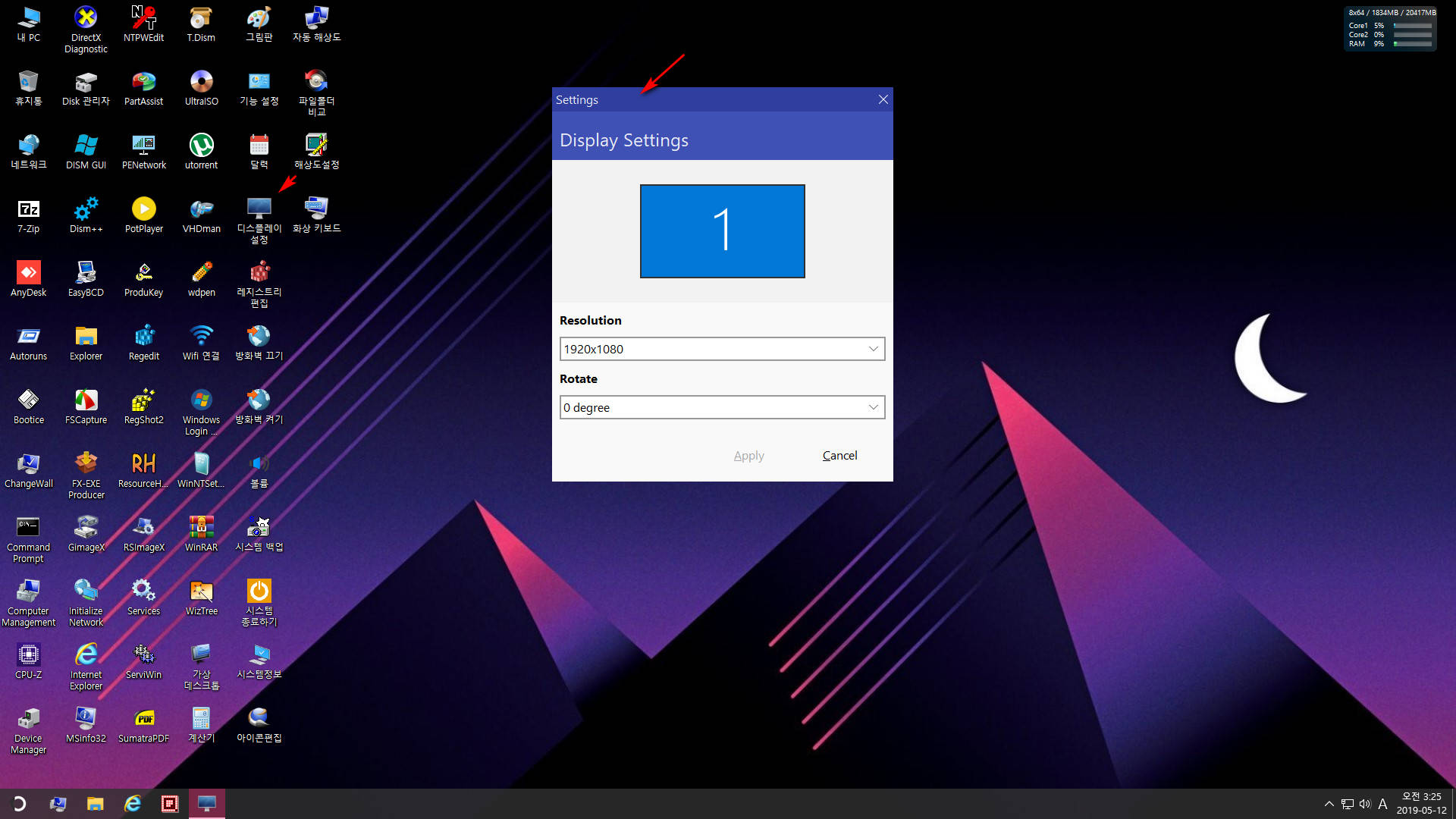The image size is (1456, 819).
Task: Click the volume tray icon
Action: [1365, 804]
